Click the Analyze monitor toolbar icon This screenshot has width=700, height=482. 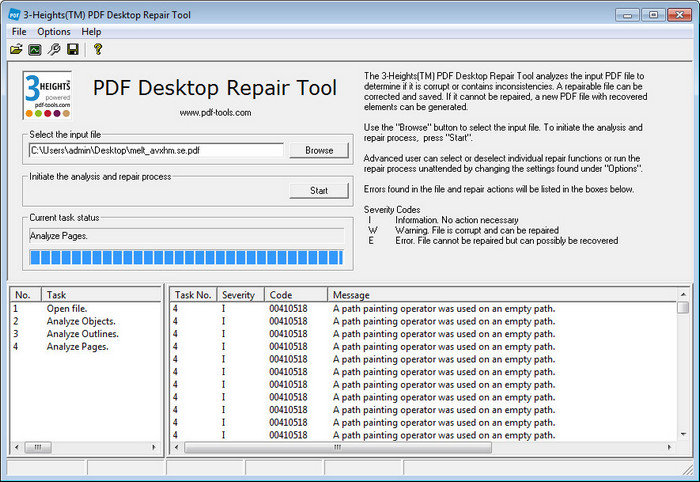35,49
